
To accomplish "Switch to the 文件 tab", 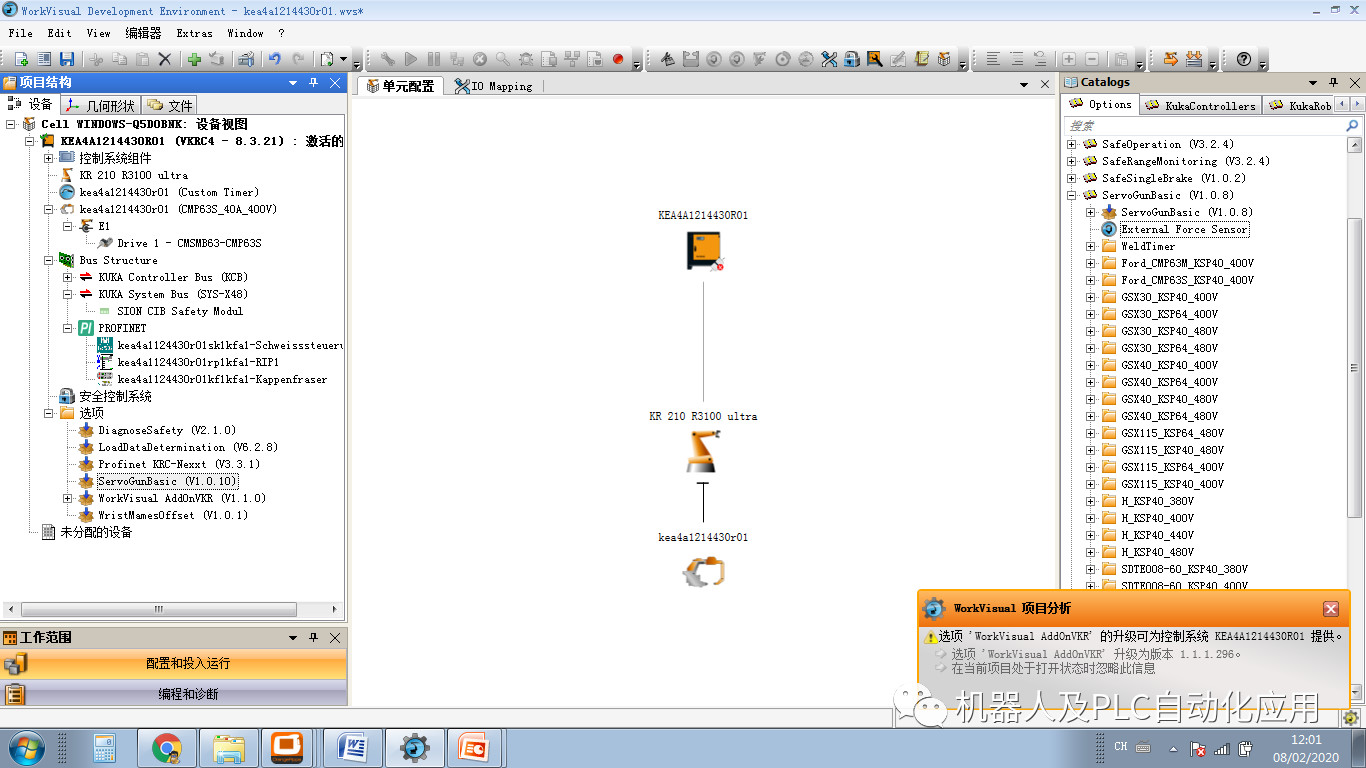I will (170, 105).
